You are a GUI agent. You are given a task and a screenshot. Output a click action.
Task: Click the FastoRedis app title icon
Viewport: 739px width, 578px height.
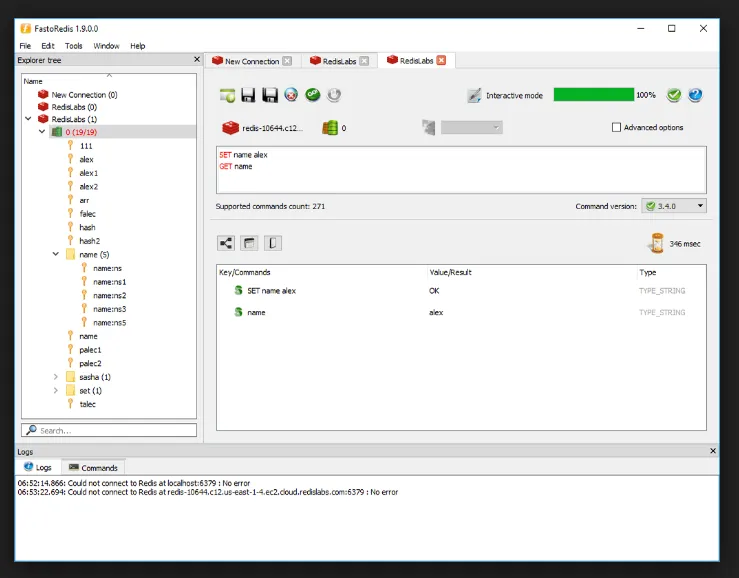[25, 29]
